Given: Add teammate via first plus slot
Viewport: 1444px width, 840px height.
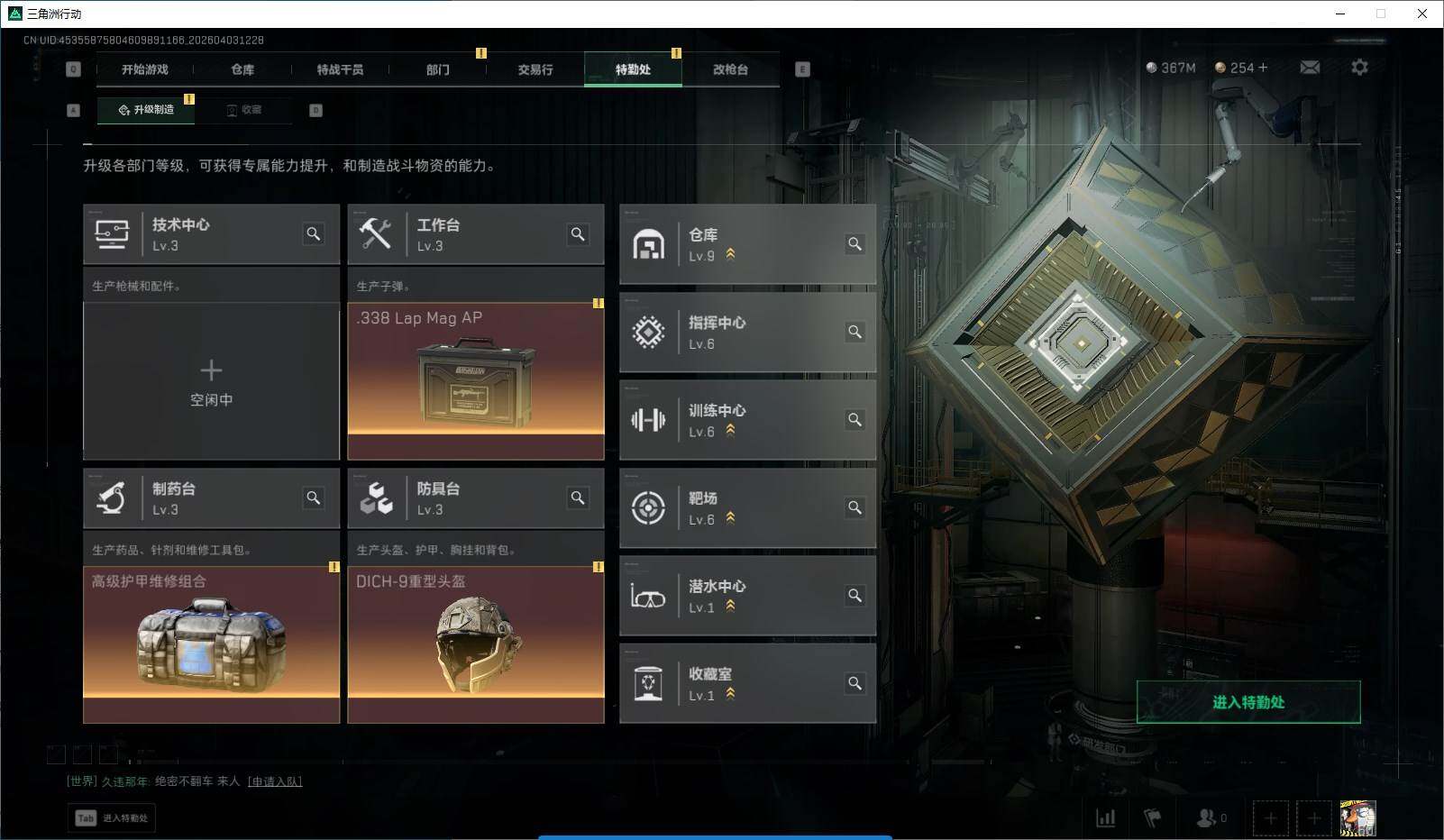Looking at the screenshot, I should pos(1270,818).
